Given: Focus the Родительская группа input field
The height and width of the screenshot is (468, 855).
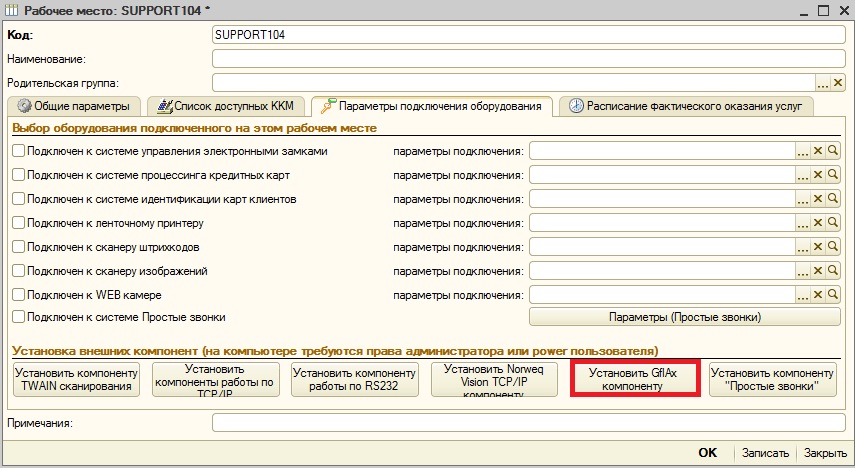Looking at the screenshot, I should (514, 83).
